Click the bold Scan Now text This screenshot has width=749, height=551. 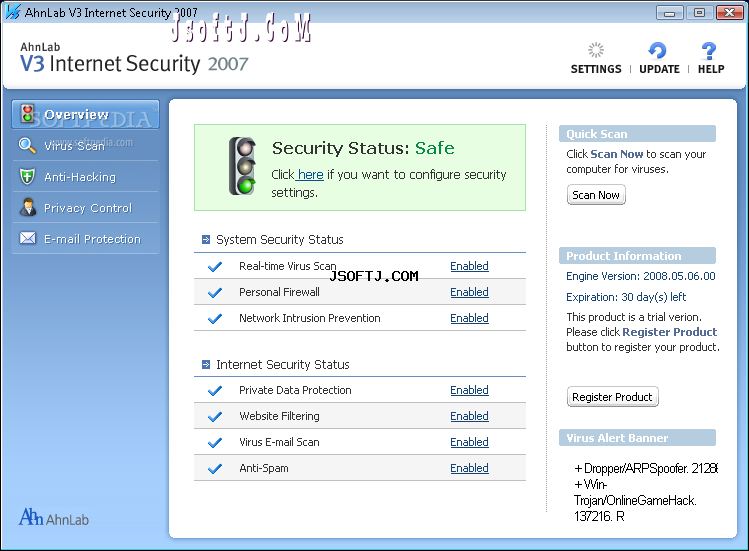(x=617, y=154)
